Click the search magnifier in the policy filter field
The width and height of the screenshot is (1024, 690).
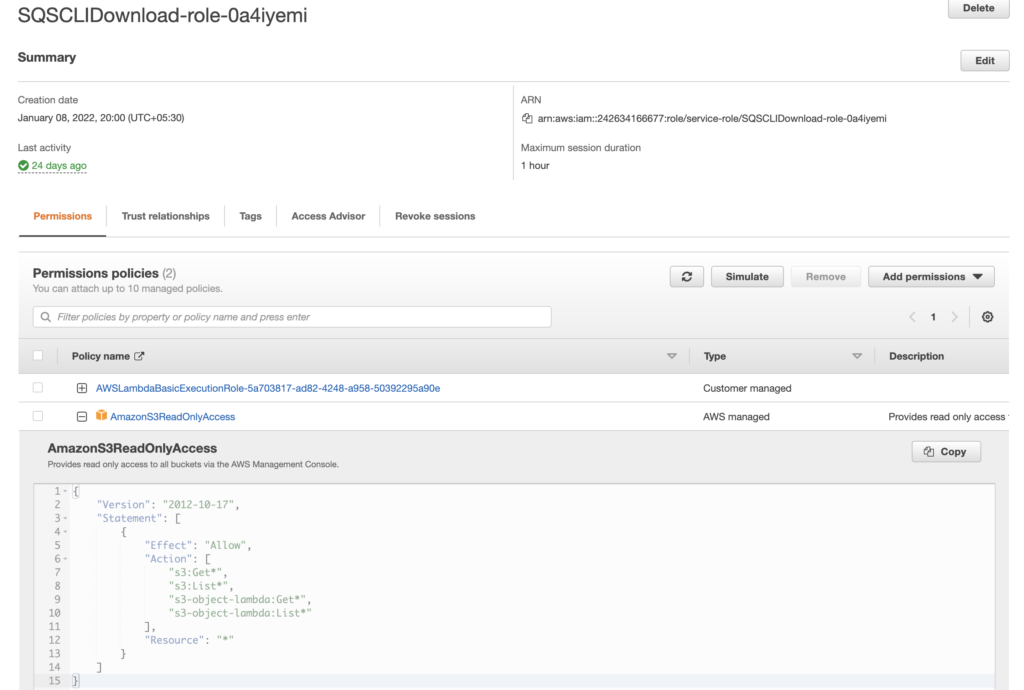click(45, 316)
